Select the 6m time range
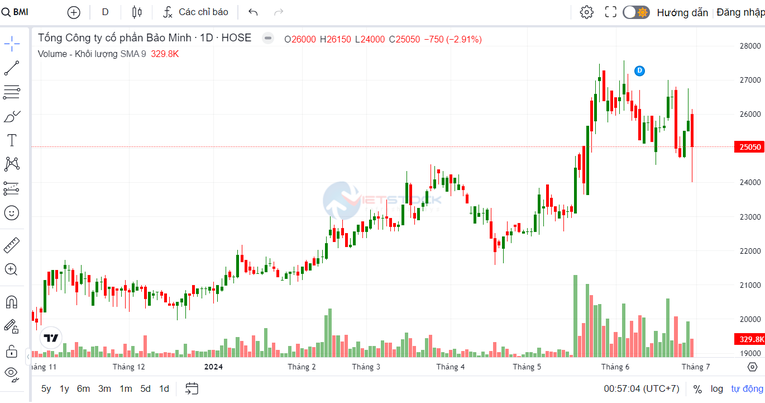This screenshot has height=403, width=765. (83, 389)
